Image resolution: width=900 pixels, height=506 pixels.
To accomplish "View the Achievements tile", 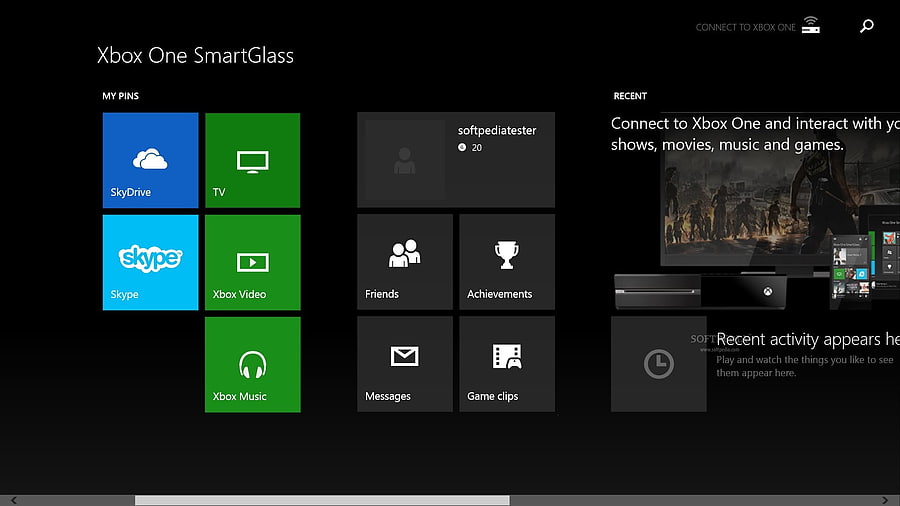I will pyautogui.click(x=507, y=262).
